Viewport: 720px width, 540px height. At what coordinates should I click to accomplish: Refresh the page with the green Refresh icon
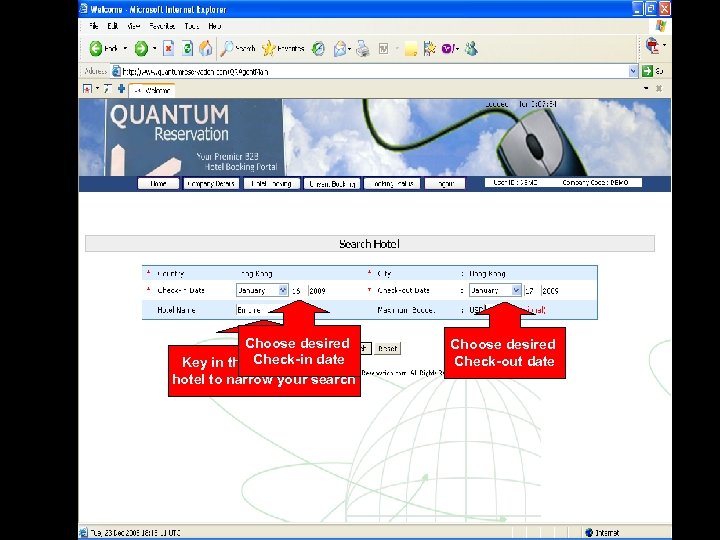[x=187, y=48]
